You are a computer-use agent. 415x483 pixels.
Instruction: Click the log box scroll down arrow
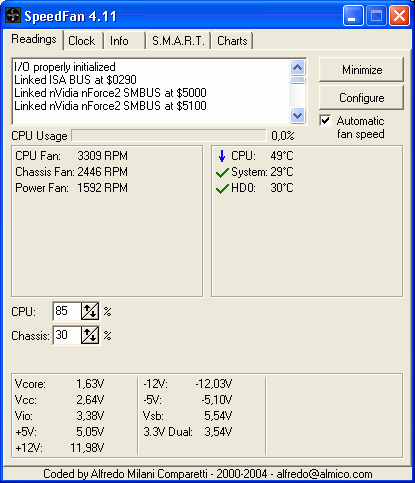click(x=297, y=116)
